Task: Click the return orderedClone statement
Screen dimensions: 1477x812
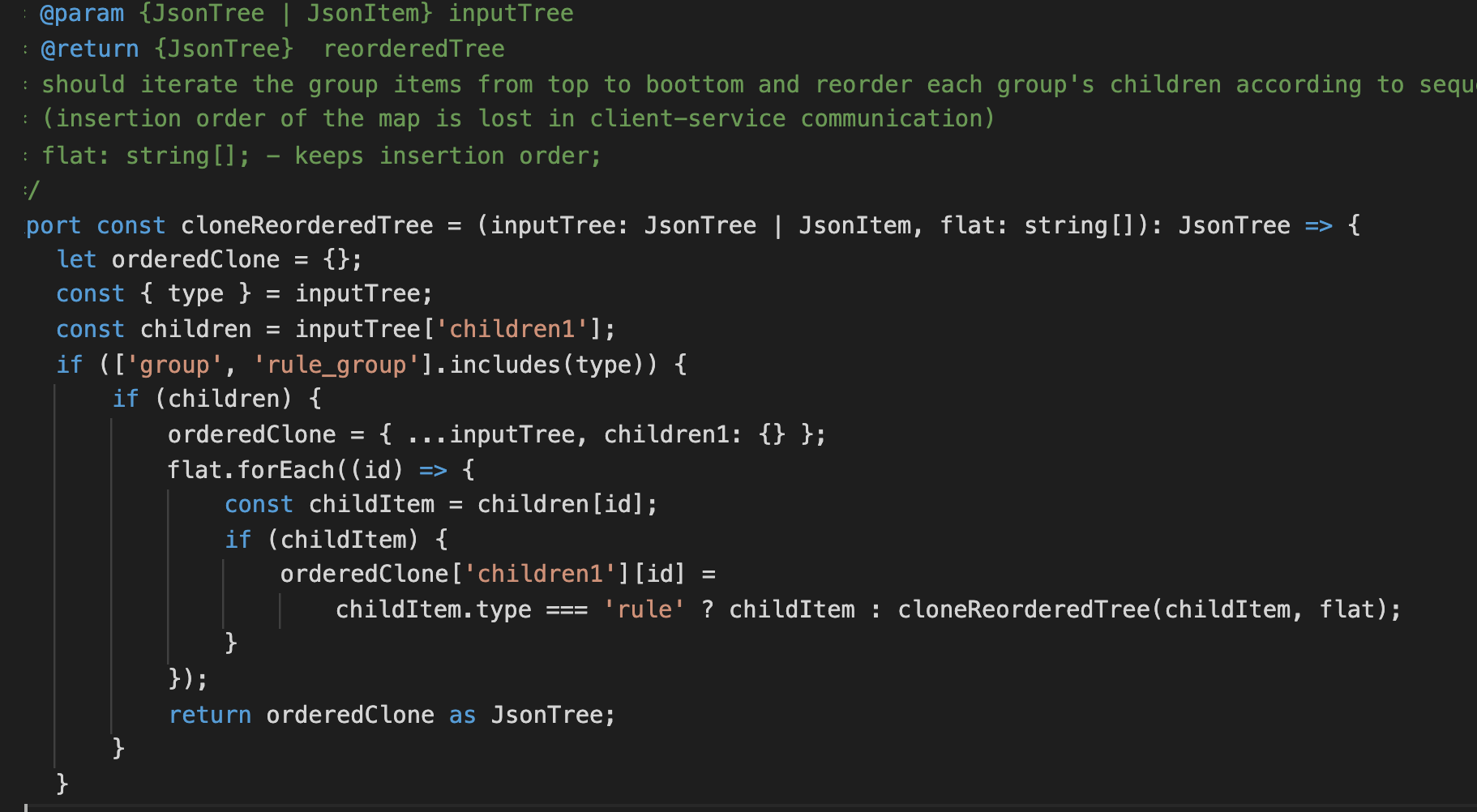Action: click(x=300, y=714)
